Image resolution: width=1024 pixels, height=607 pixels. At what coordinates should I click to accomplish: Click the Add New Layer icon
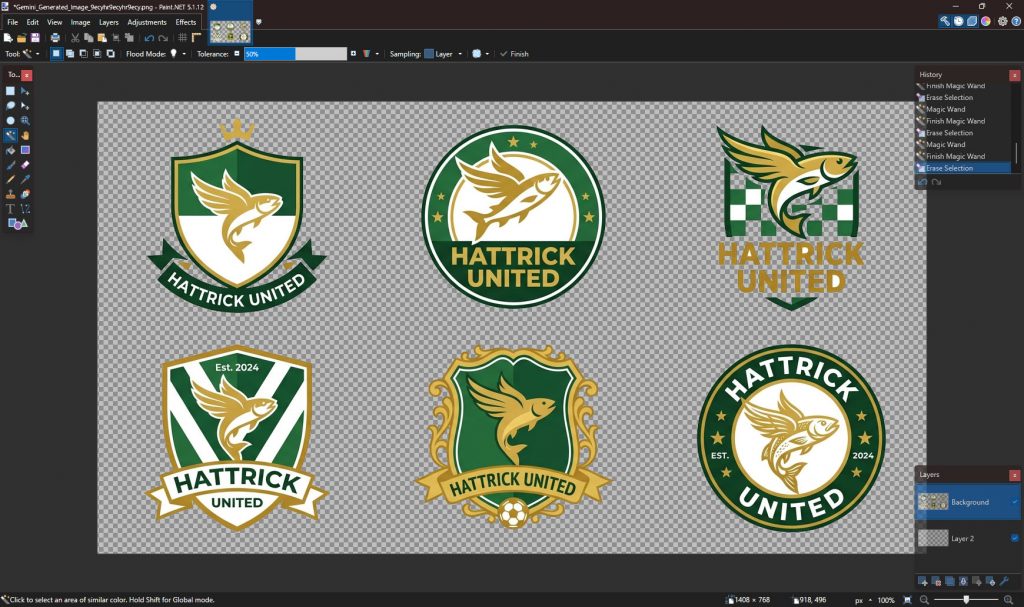(923, 581)
